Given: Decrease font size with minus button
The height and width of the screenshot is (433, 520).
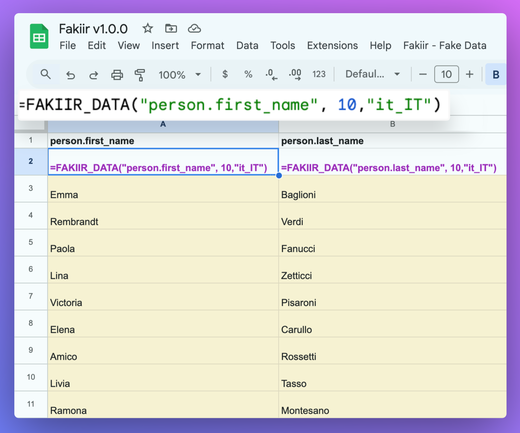Looking at the screenshot, I should pyautogui.click(x=423, y=74).
